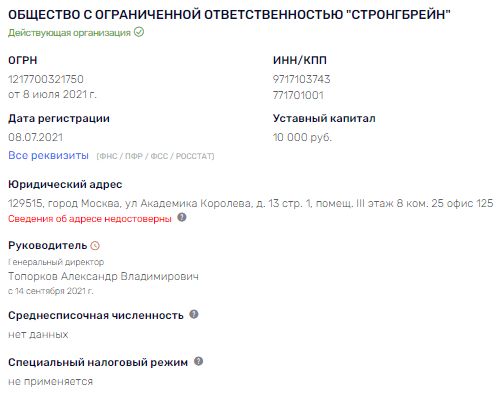Click the green active organization checkmark icon

[x=139, y=32]
